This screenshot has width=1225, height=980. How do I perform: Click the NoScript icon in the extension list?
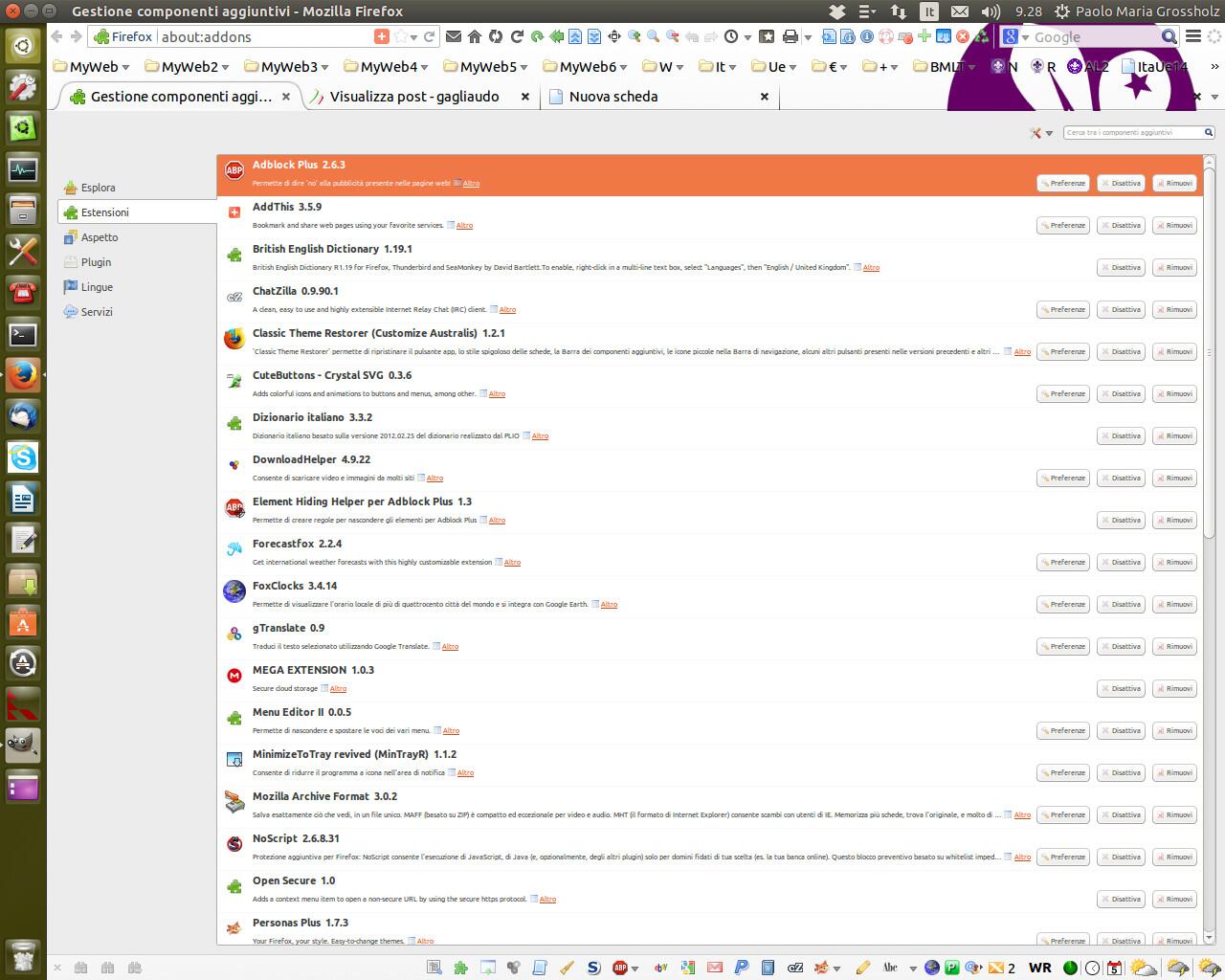point(234,844)
